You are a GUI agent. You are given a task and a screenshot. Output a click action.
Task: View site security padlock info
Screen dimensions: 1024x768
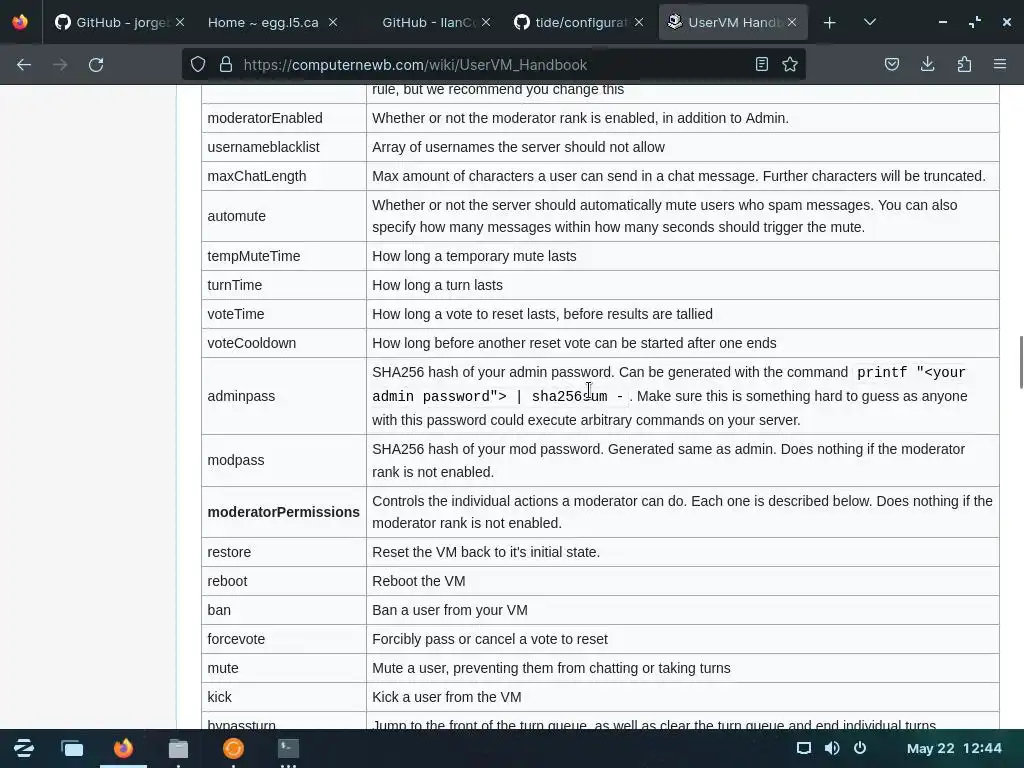226,64
